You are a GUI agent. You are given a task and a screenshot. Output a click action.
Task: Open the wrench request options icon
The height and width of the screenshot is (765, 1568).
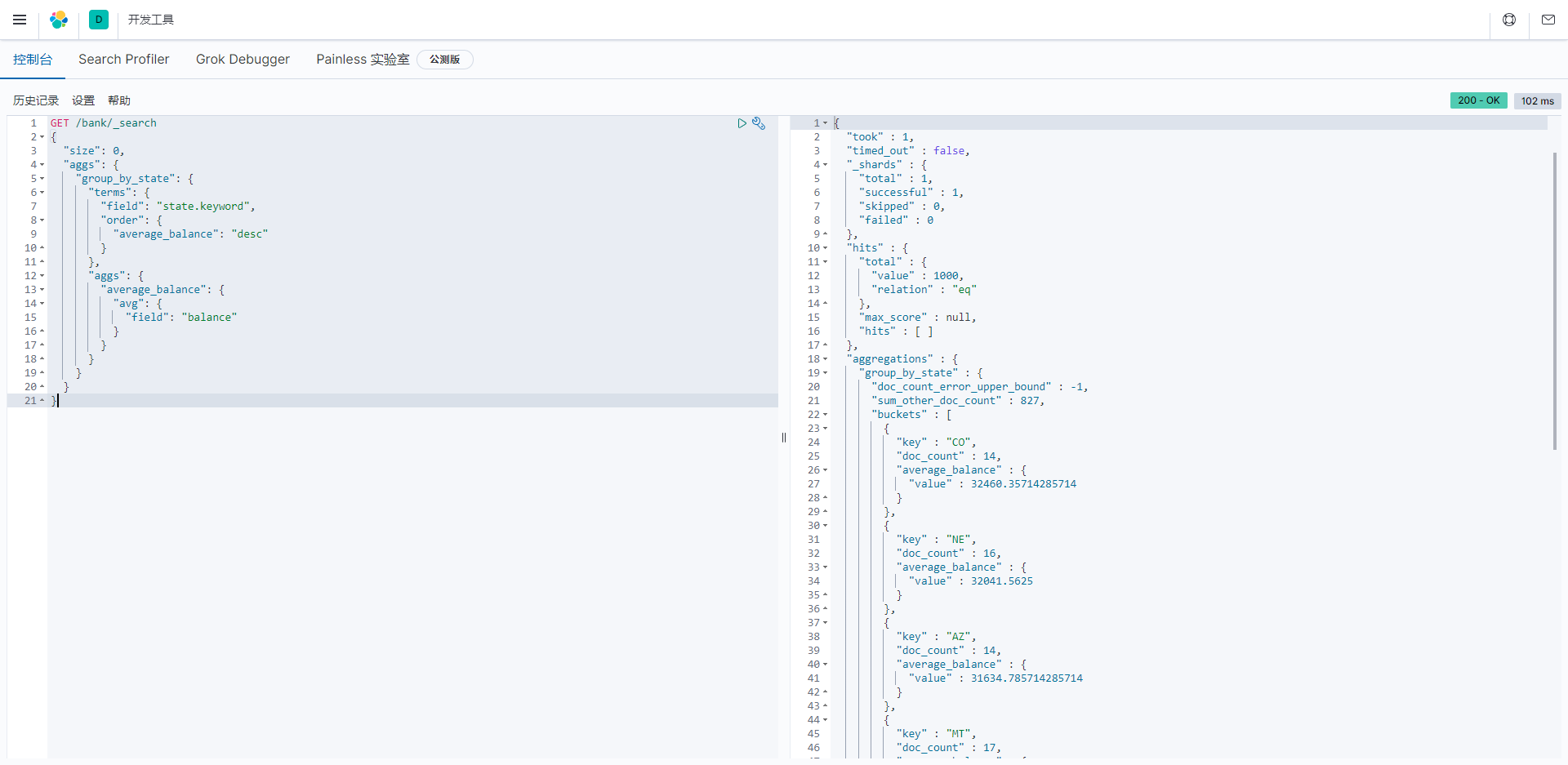coord(759,123)
